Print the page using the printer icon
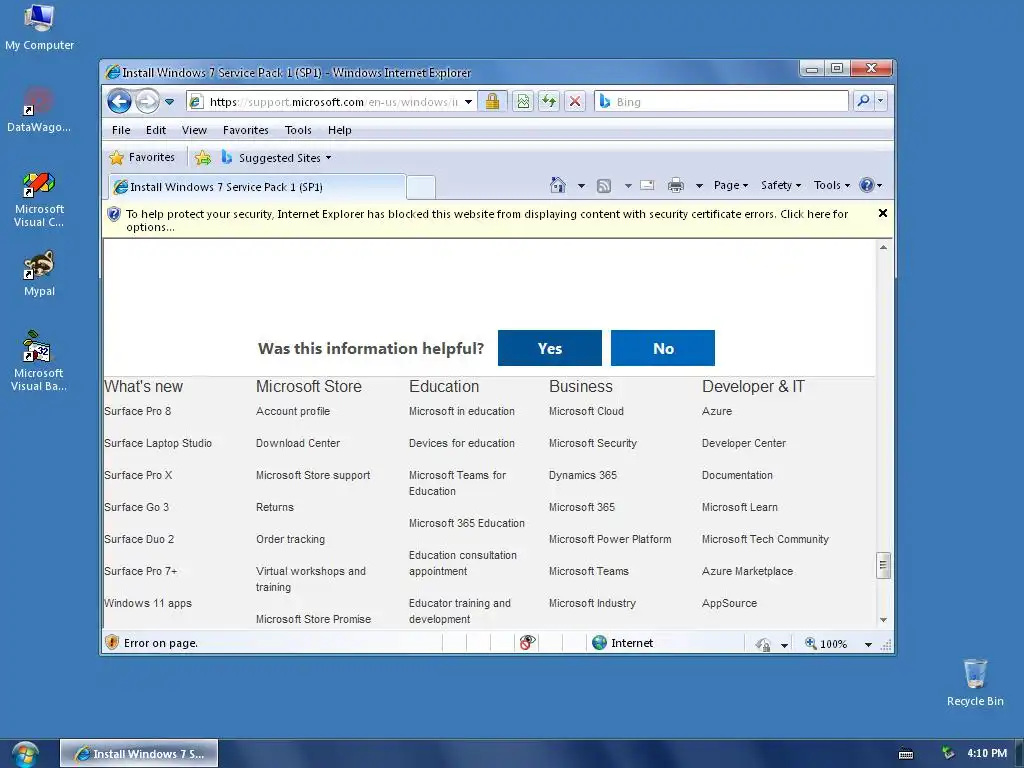Viewport: 1024px width, 768px height. click(x=676, y=185)
